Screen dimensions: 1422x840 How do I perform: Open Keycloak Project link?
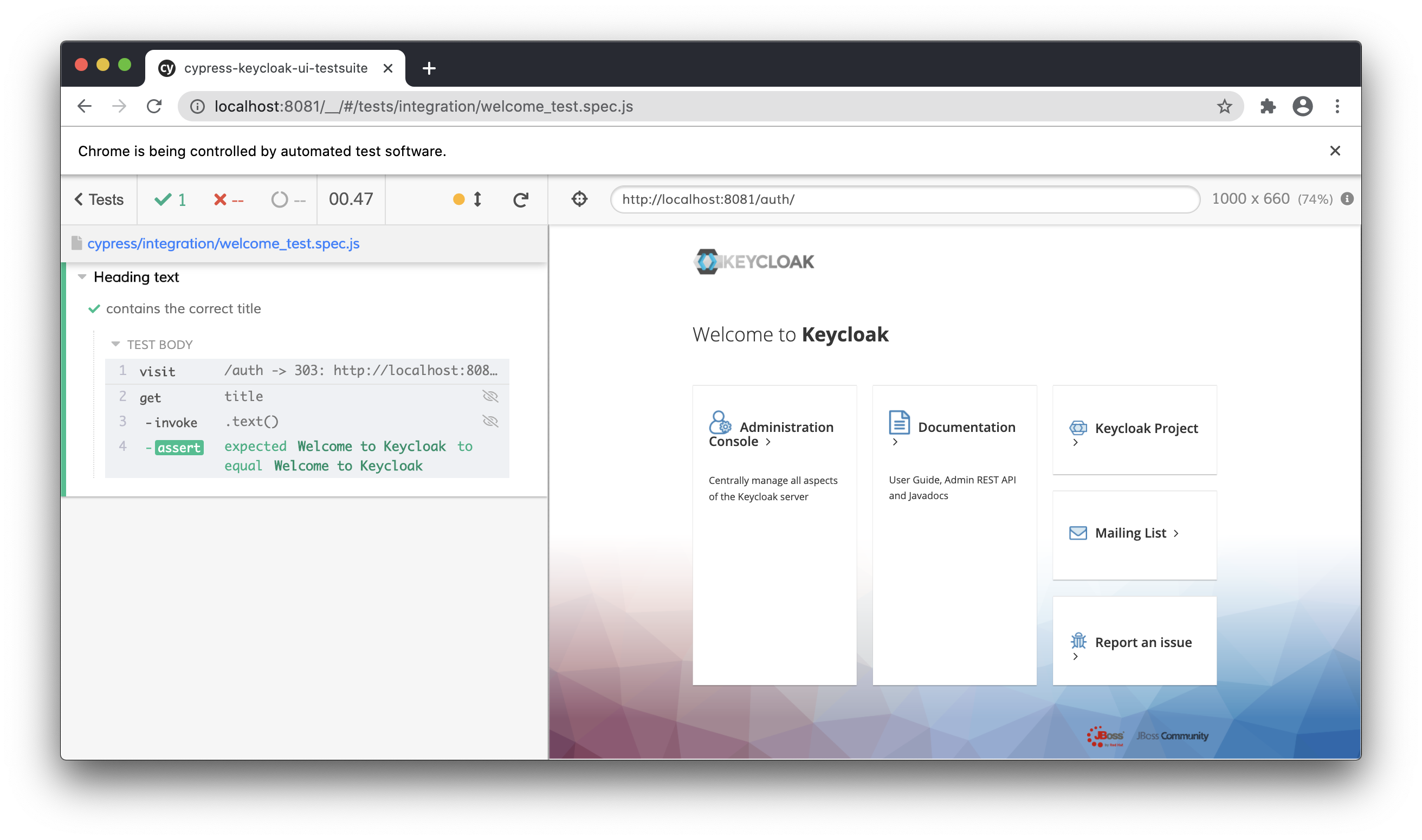click(1146, 428)
